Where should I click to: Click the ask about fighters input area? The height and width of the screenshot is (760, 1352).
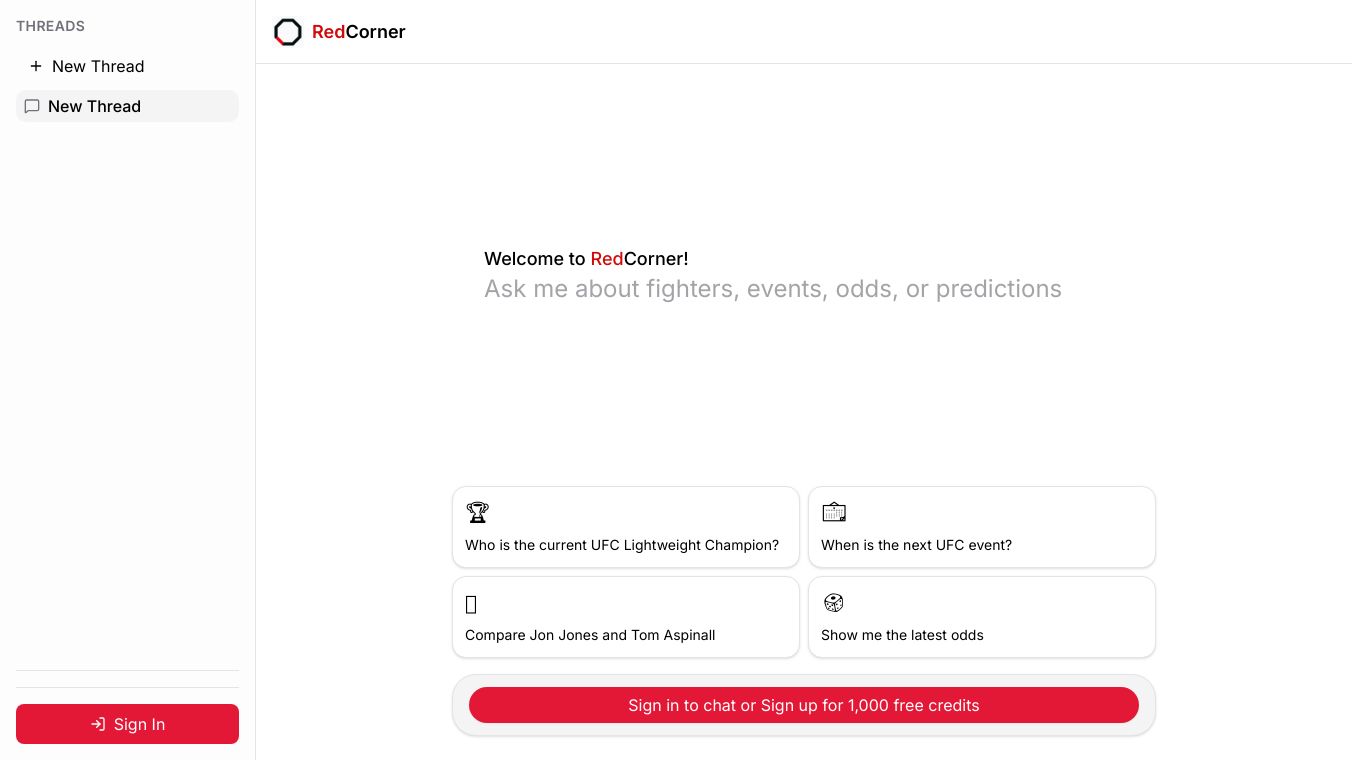(x=773, y=289)
